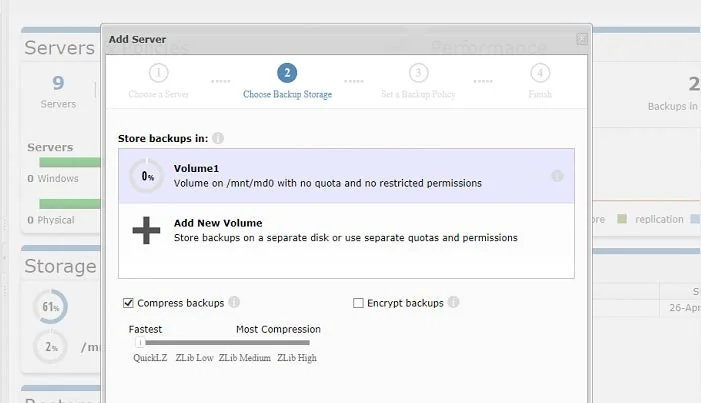Uncheck the Compress backups checkbox
The height and width of the screenshot is (403, 701).
tap(128, 302)
